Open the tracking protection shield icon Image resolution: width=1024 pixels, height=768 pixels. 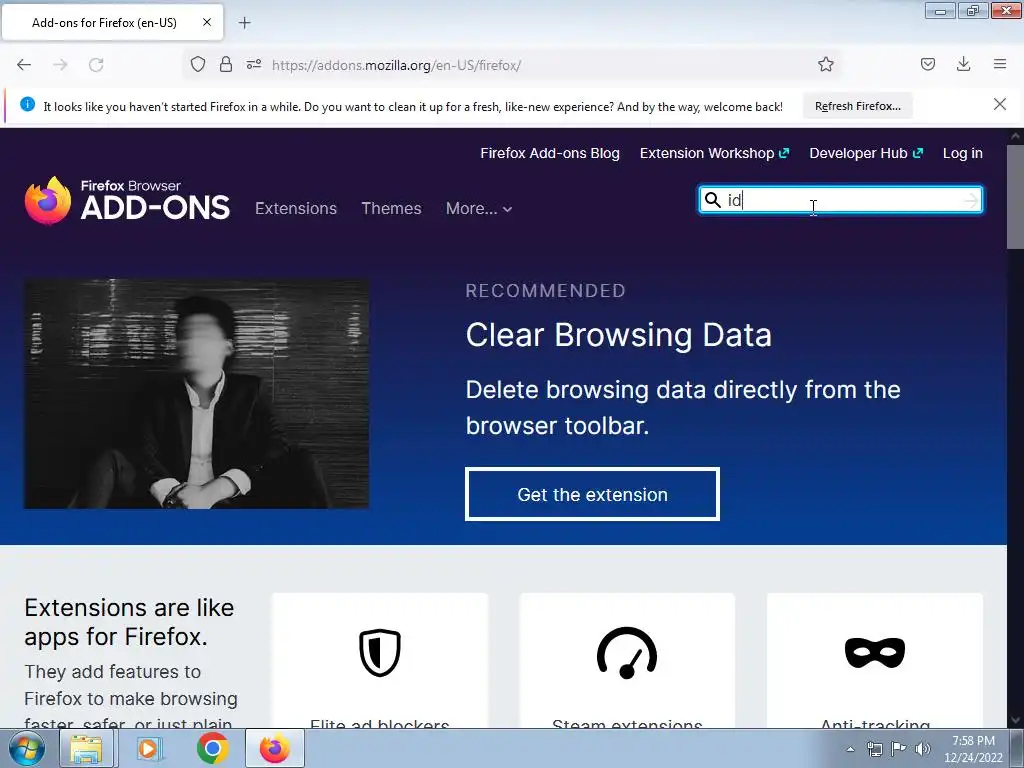[x=198, y=64]
